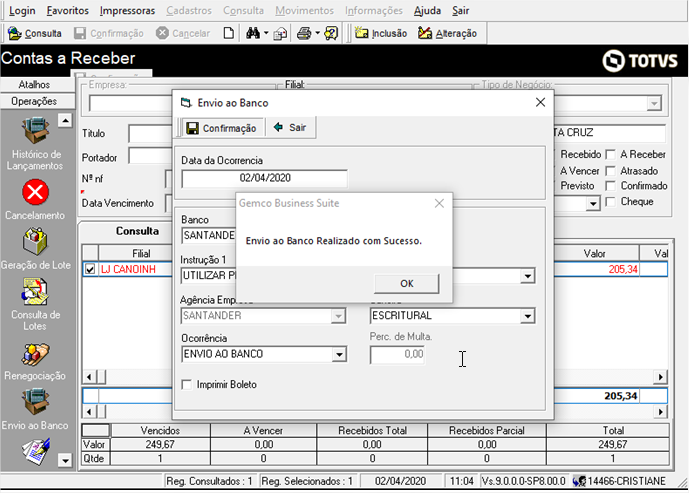Click the grayed Cancelar toolbar icon
Image resolution: width=689 pixels, height=493 pixels.
pos(162,33)
